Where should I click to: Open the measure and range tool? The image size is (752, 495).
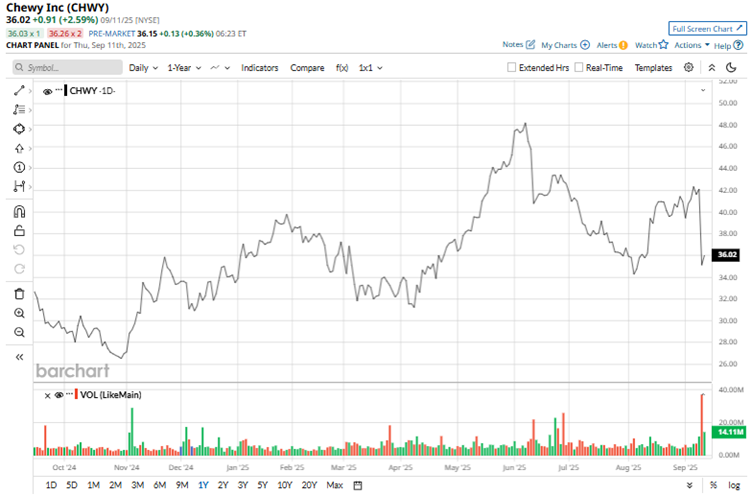[x=19, y=186]
